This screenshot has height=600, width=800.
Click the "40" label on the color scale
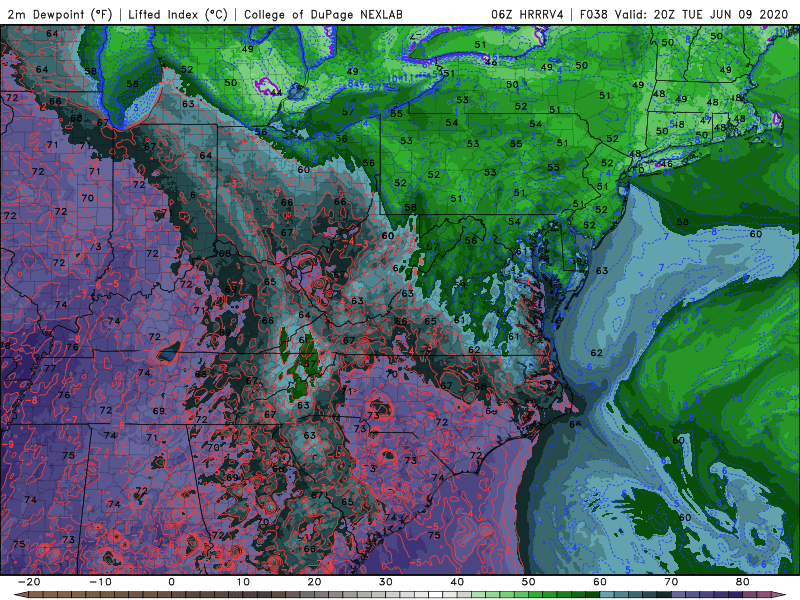point(457,582)
